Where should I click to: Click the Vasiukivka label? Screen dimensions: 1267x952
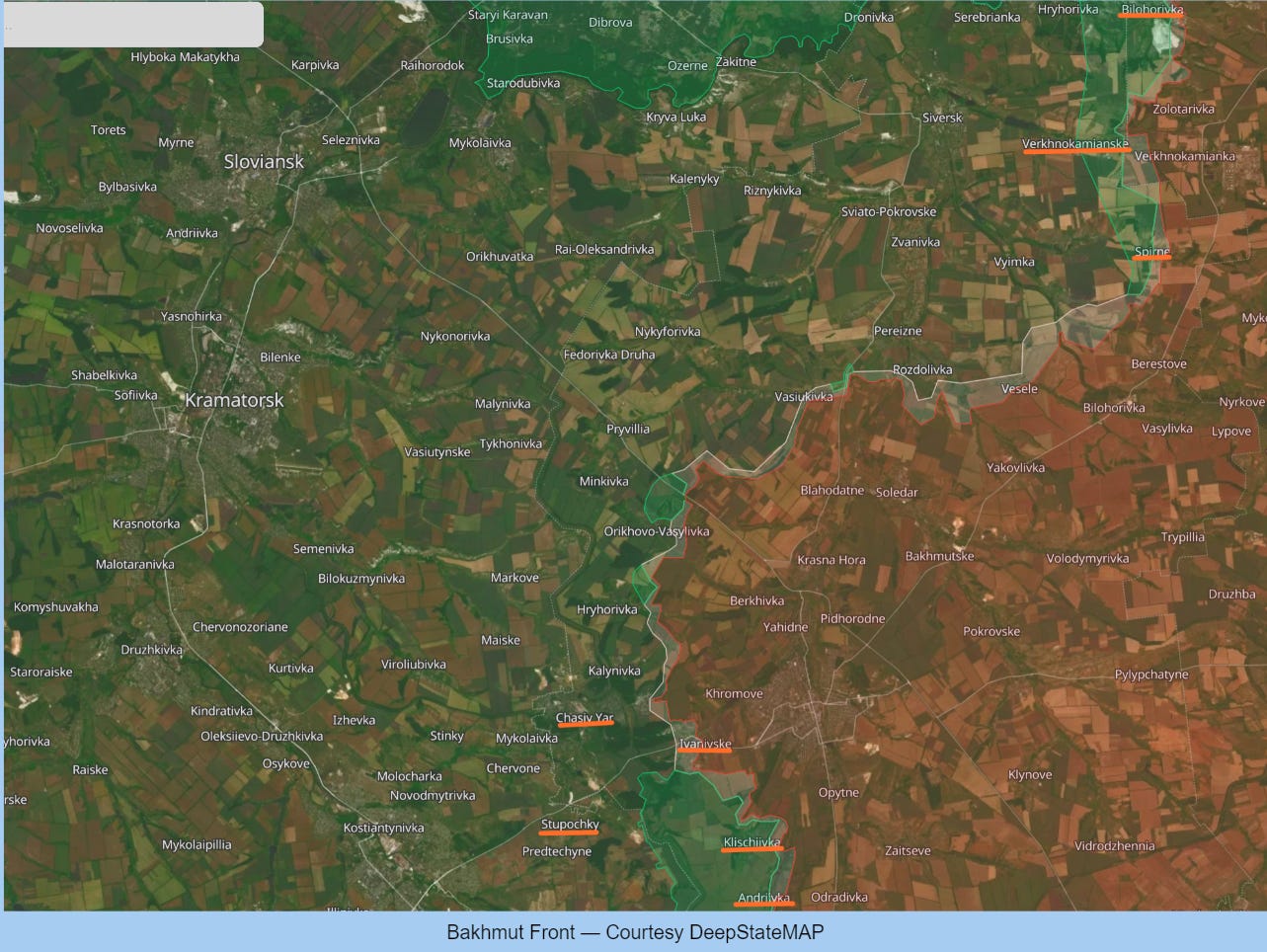[804, 396]
